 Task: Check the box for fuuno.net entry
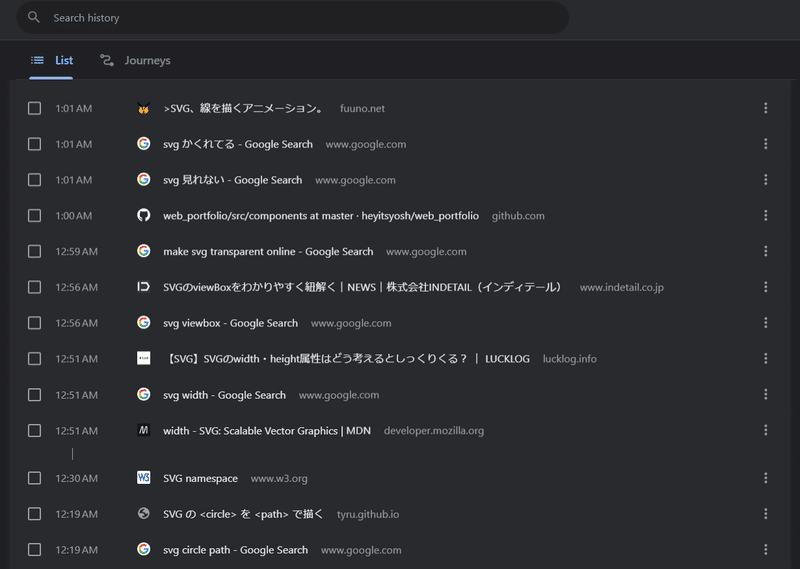pos(35,108)
